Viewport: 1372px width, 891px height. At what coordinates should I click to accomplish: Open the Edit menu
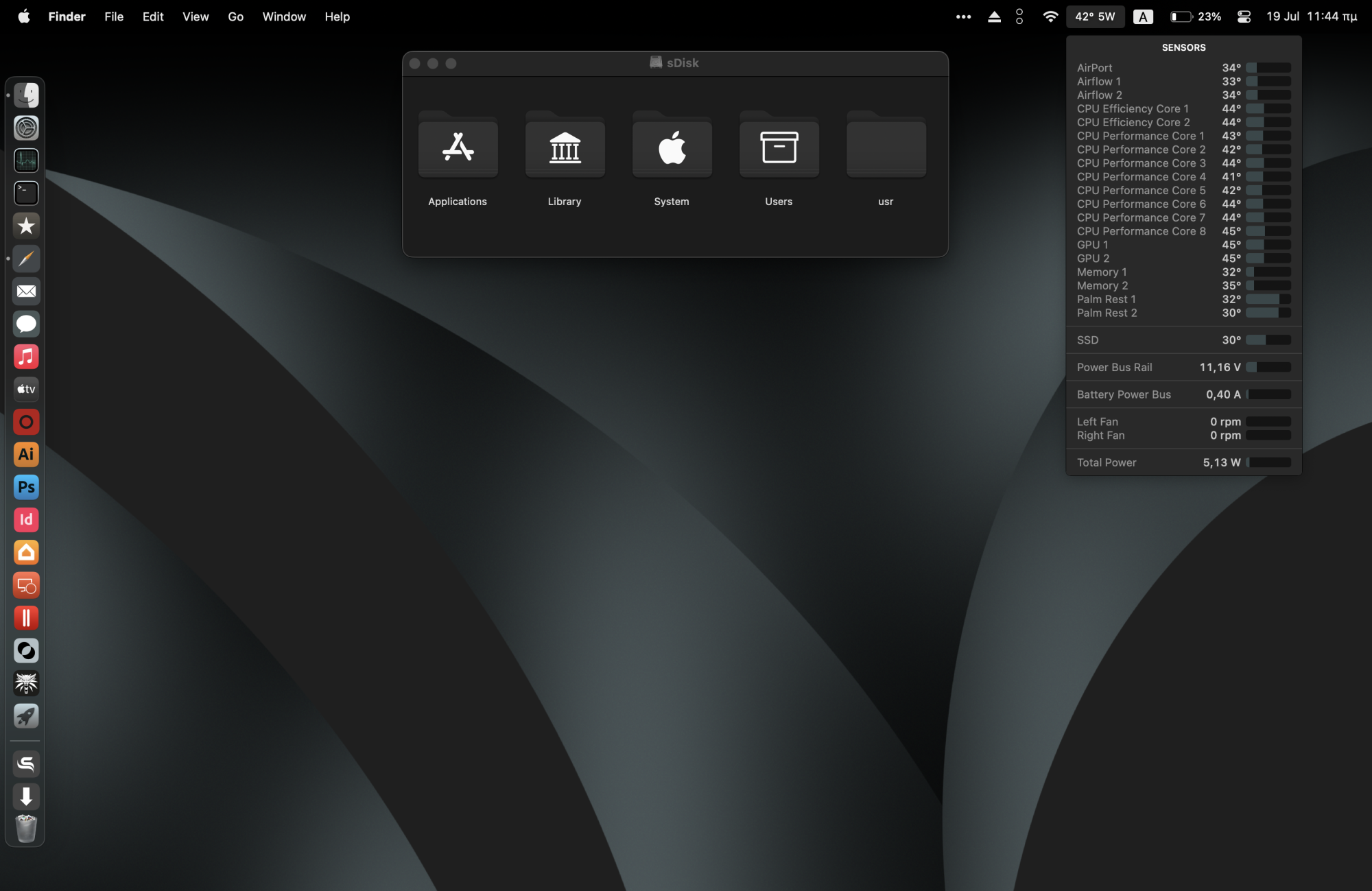coord(153,16)
